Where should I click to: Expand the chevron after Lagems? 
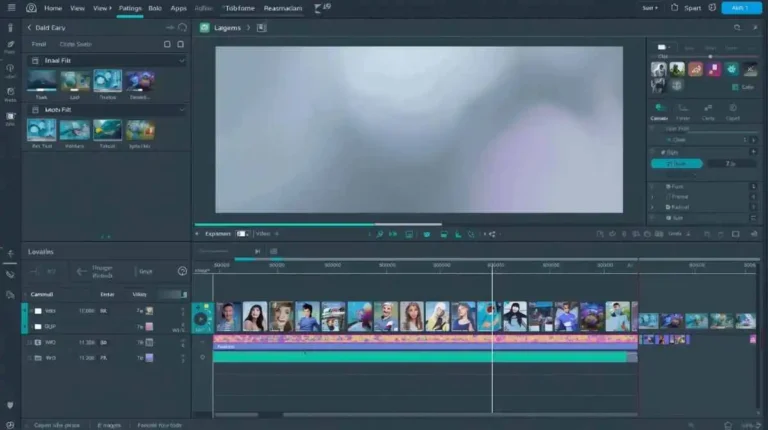click(248, 28)
